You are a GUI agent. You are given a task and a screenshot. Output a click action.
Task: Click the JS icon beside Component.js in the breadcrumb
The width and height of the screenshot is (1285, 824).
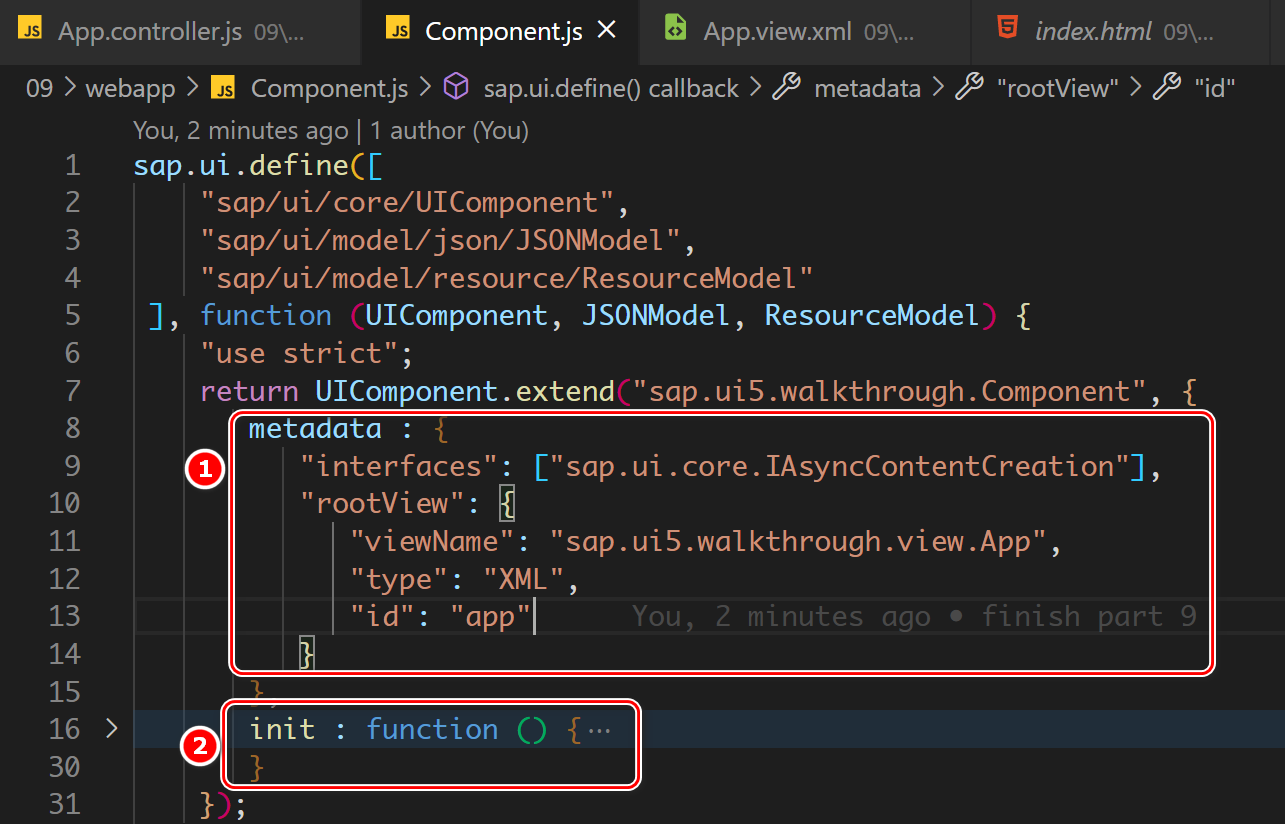[222, 88]
